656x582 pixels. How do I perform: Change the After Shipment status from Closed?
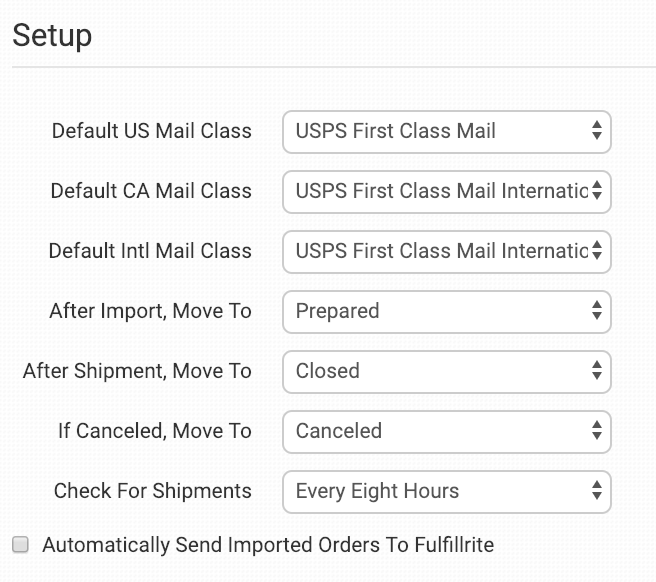click(446, 371)
